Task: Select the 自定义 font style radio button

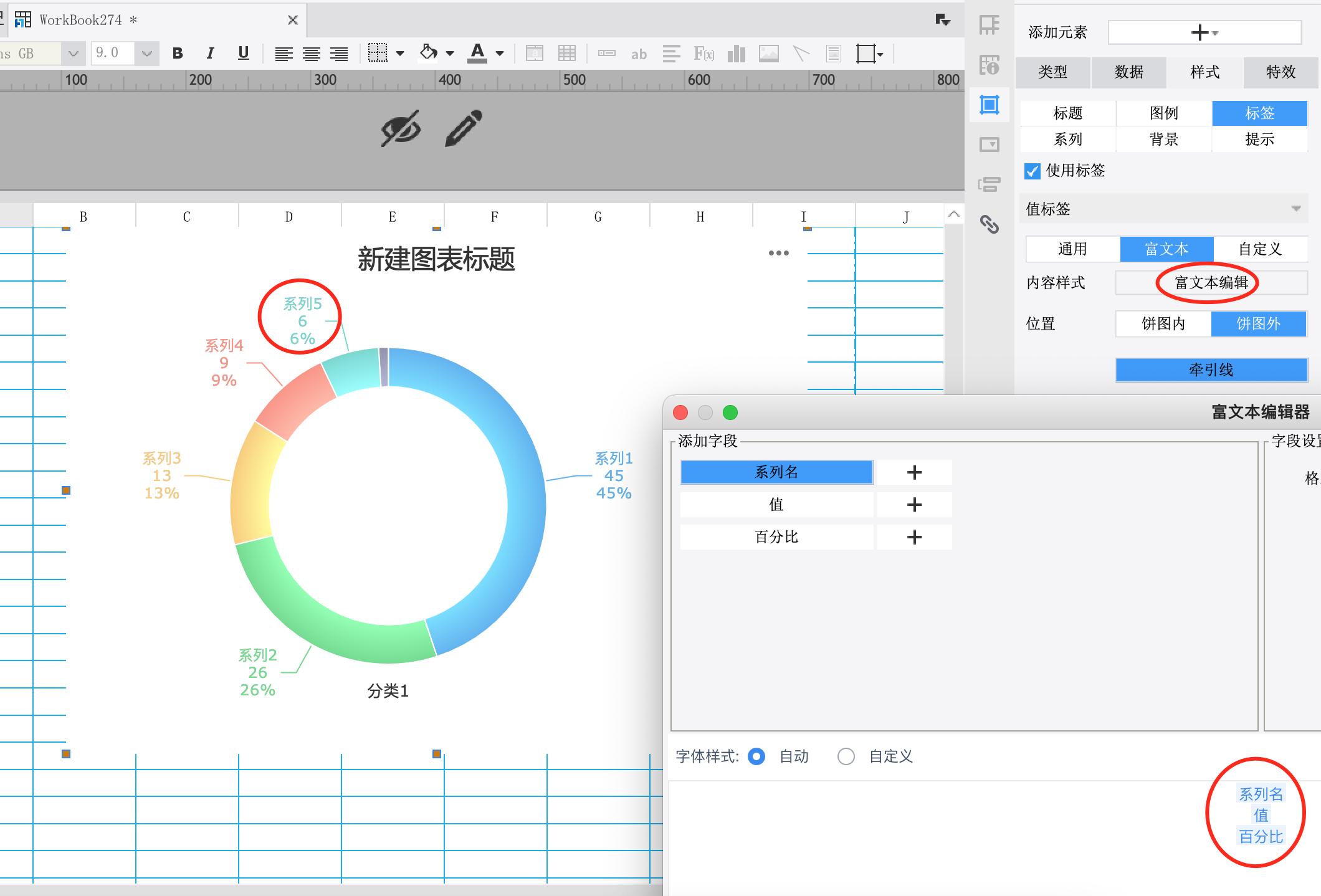Action: click(x=846, y=756)
